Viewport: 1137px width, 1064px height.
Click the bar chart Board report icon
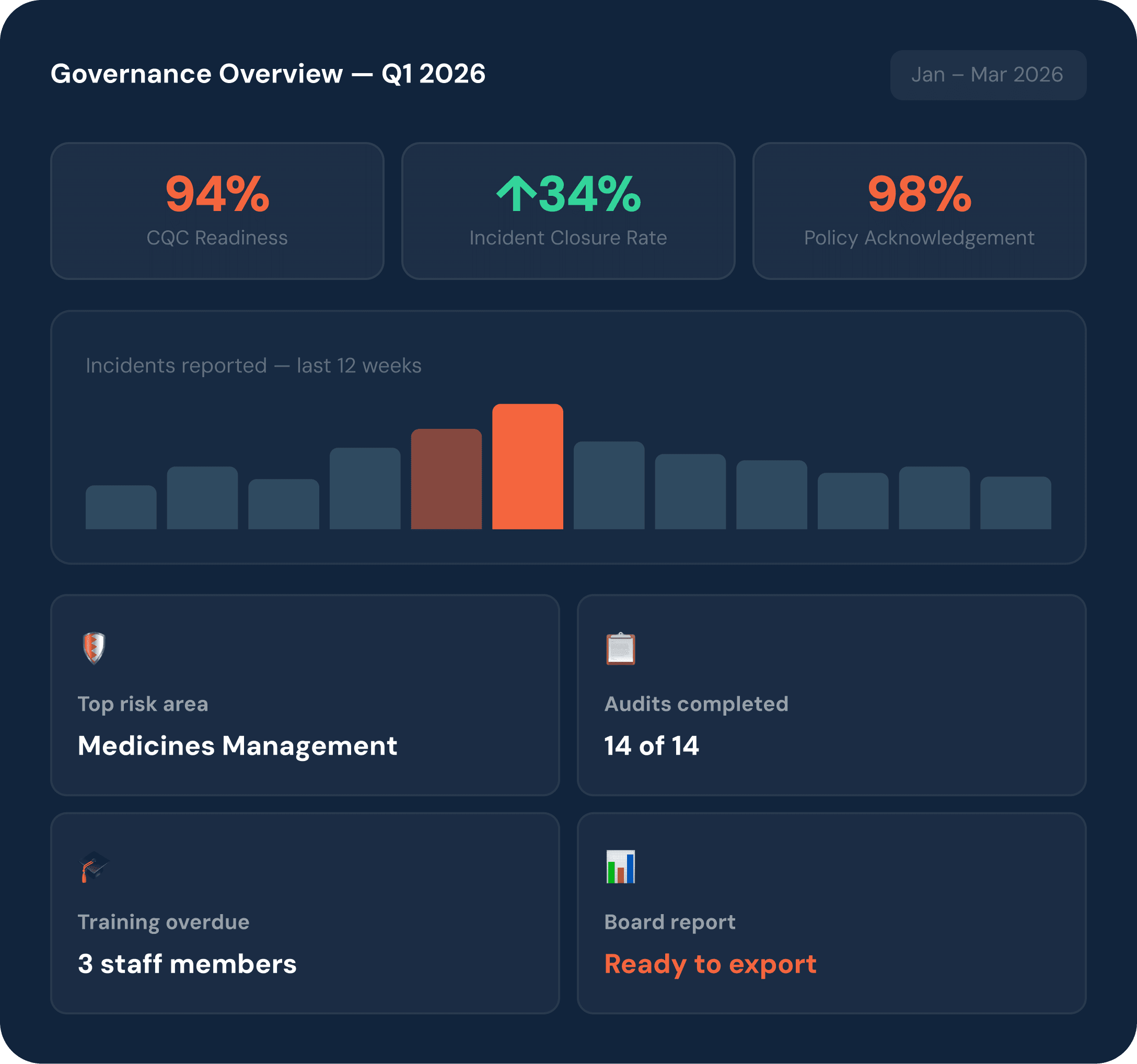click(621, 866)
